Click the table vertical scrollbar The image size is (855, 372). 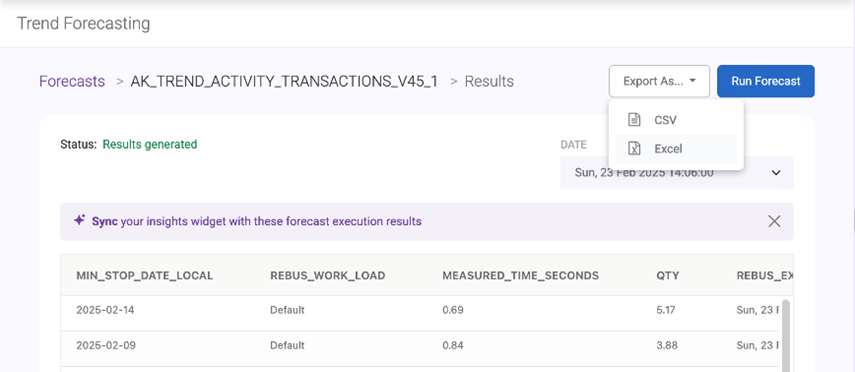click(786, 335)
